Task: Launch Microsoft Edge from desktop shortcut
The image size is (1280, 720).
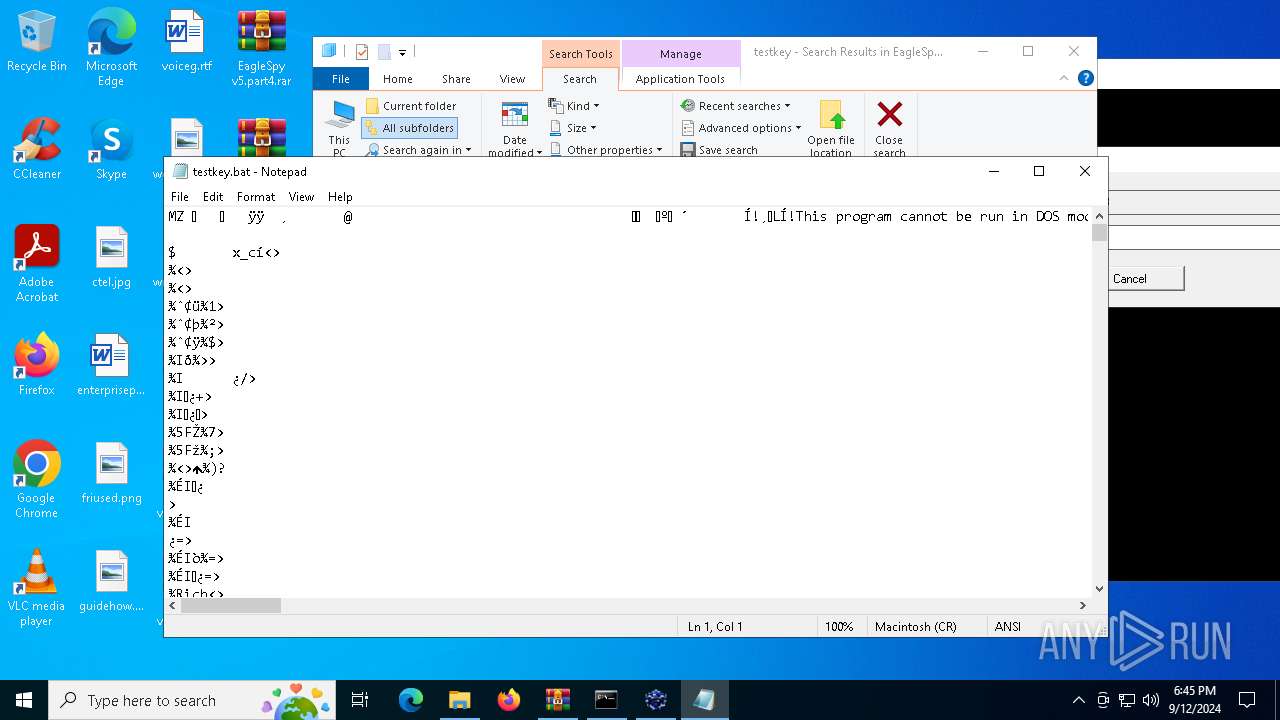Action: pyautogui.click(x=111, y=48)
